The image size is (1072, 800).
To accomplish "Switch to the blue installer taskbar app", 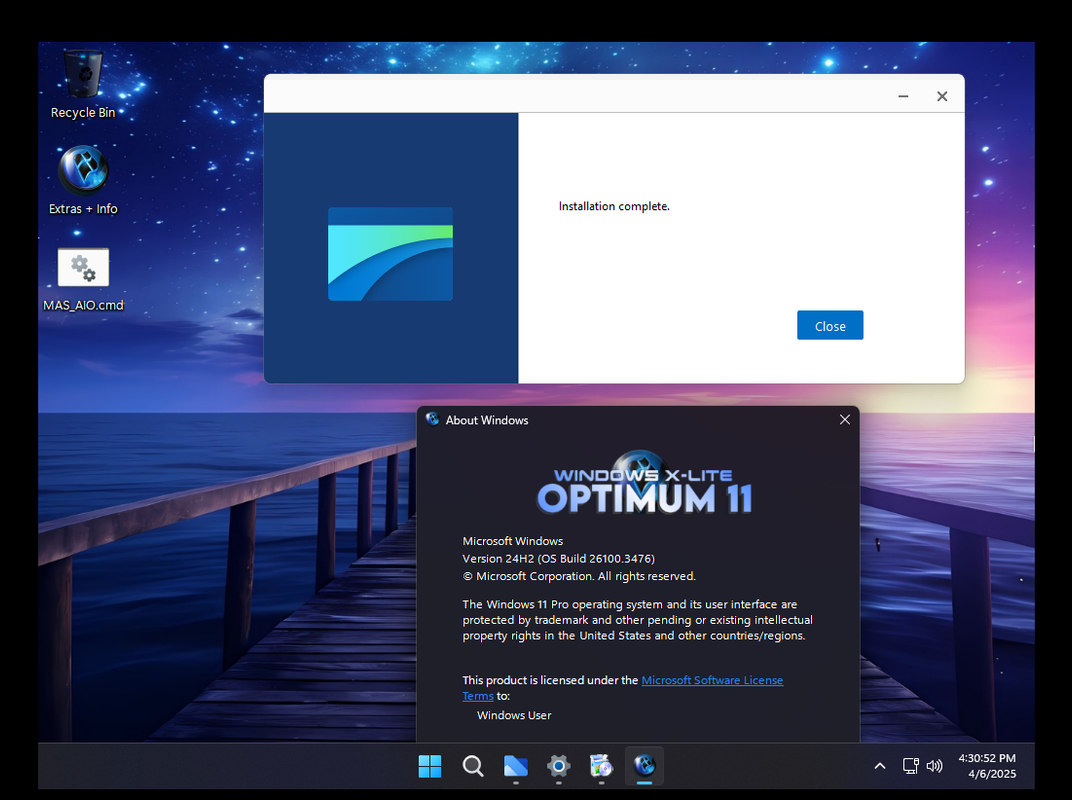I will tap(515, 766).
